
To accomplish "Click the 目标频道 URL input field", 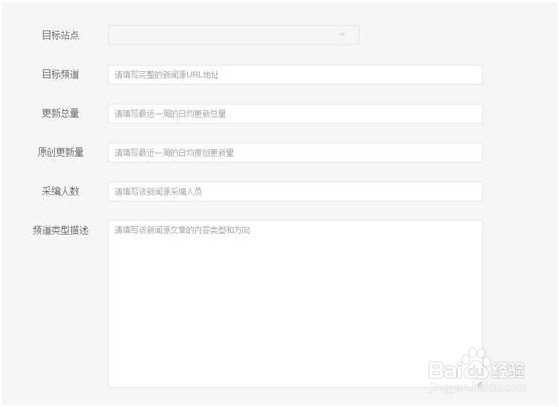I will pyautogui.click(x=296, y=75).
